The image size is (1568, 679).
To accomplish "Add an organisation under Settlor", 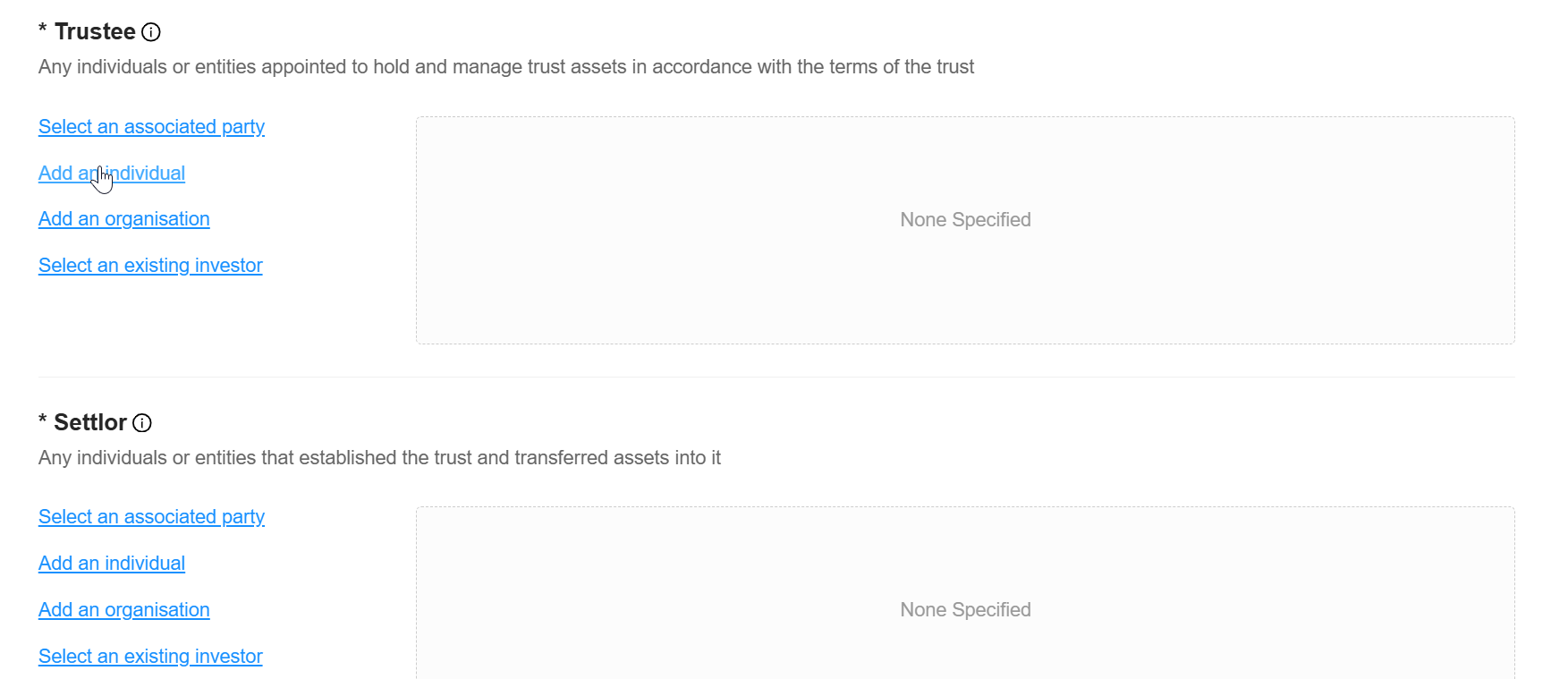I will point(123,610).
